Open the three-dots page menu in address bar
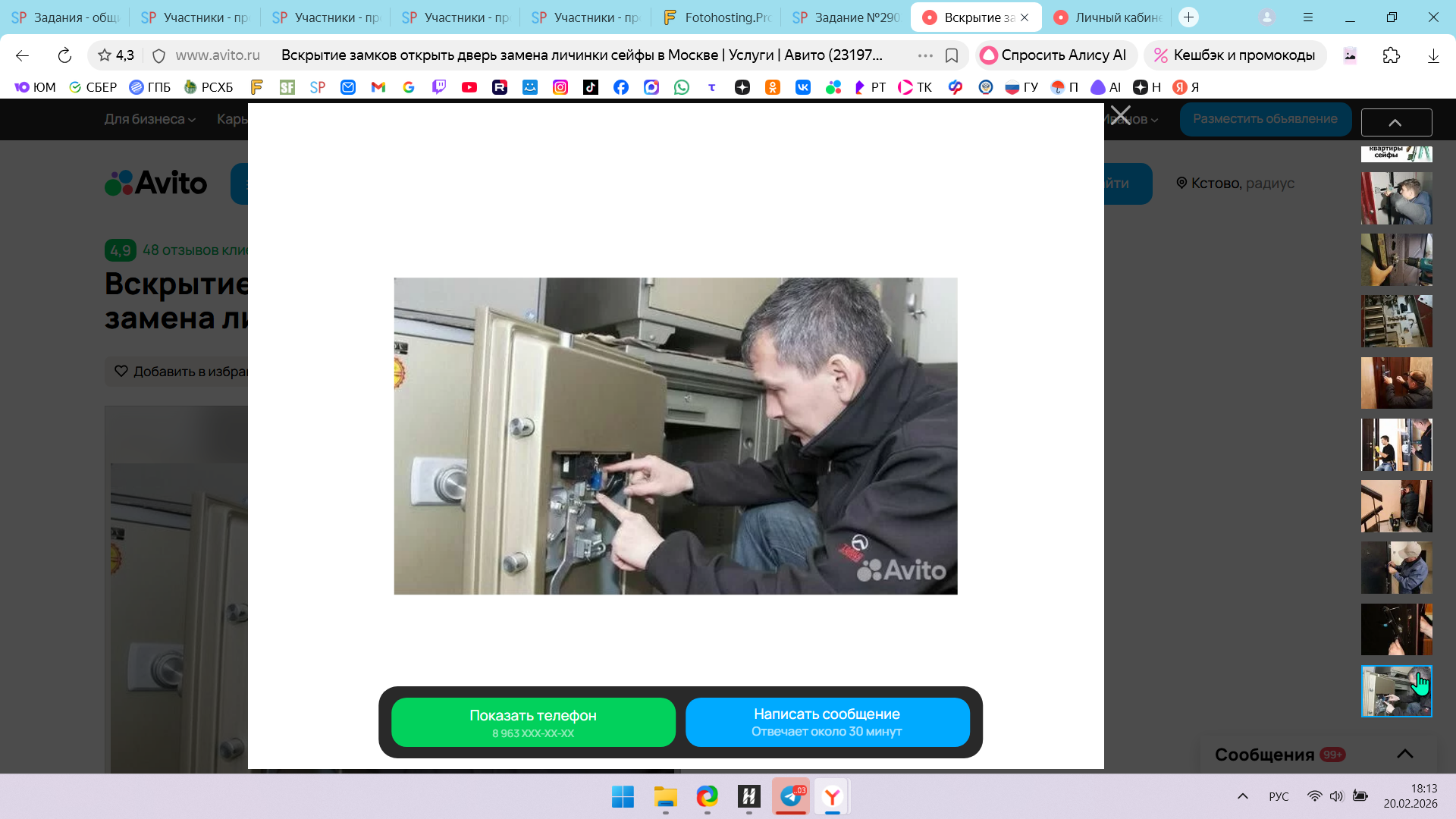1456x819 pixels. [925, 55]
